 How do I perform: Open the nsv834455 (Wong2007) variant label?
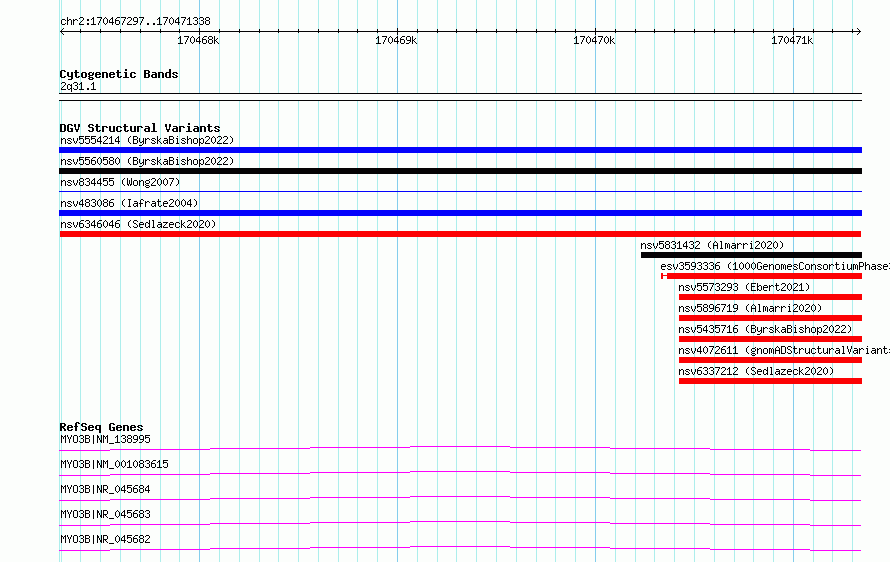[x=120, y=182]
